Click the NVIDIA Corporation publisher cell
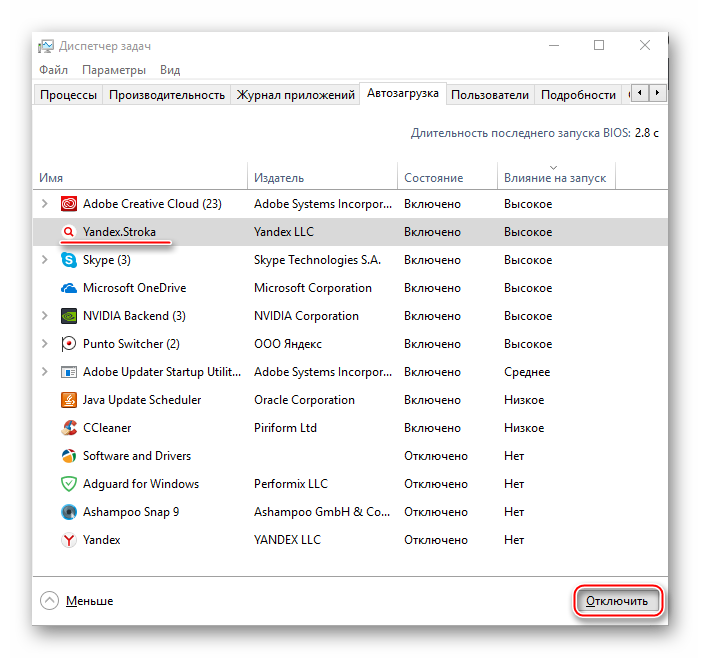 [306, 316]
